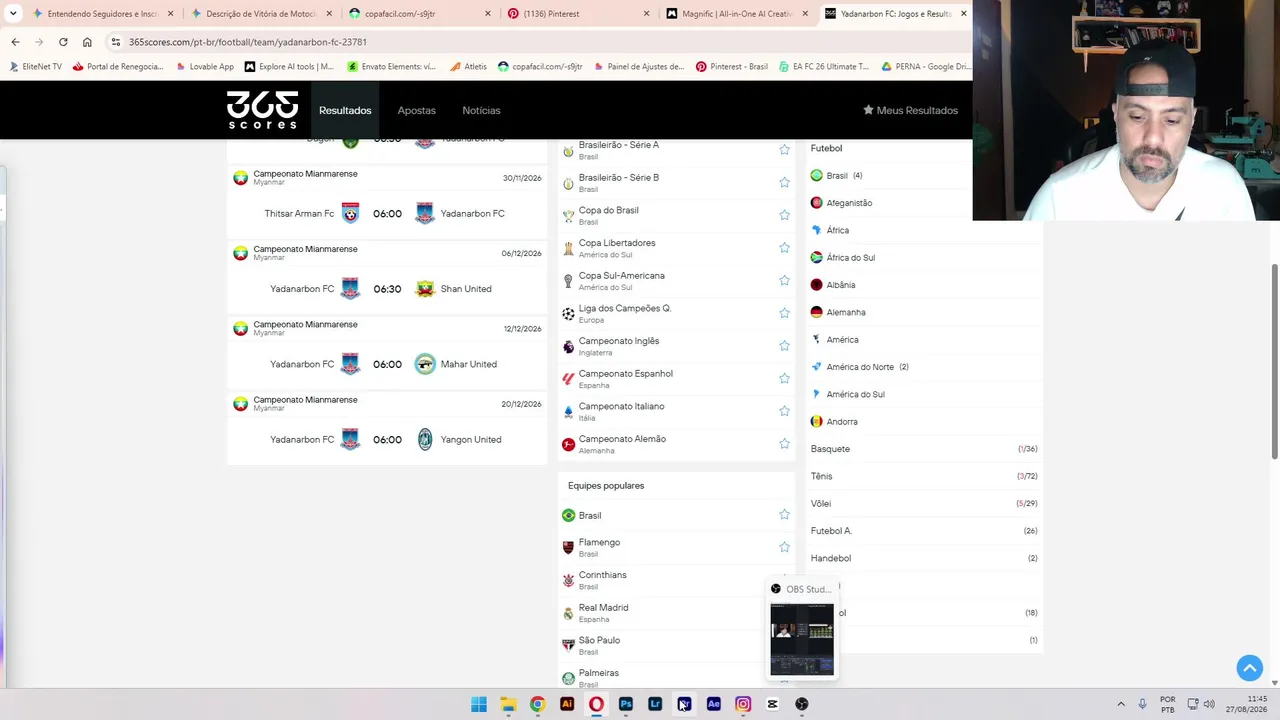Toggle the Campeonato Espanhol favorite star
This screenshot has height=720, width=1280.
784,378
